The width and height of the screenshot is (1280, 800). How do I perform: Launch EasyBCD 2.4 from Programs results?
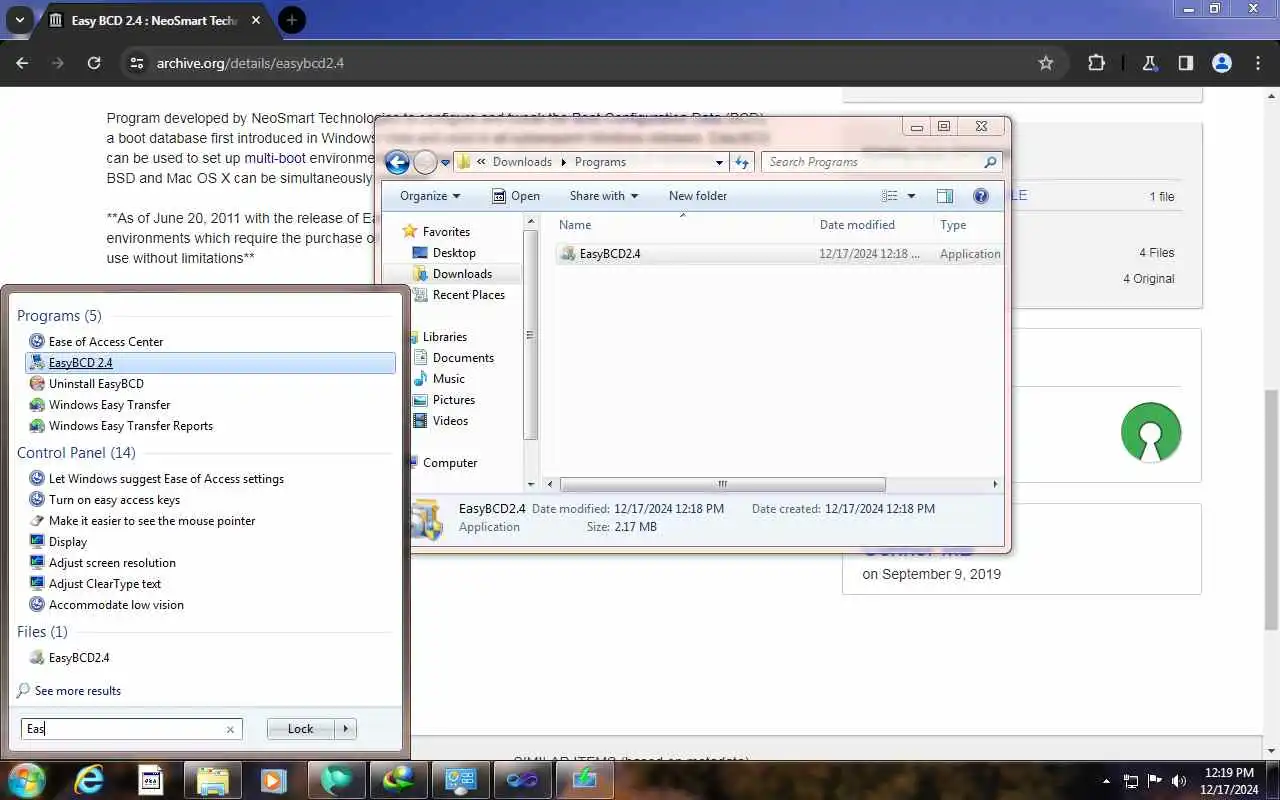click(210, 363)
